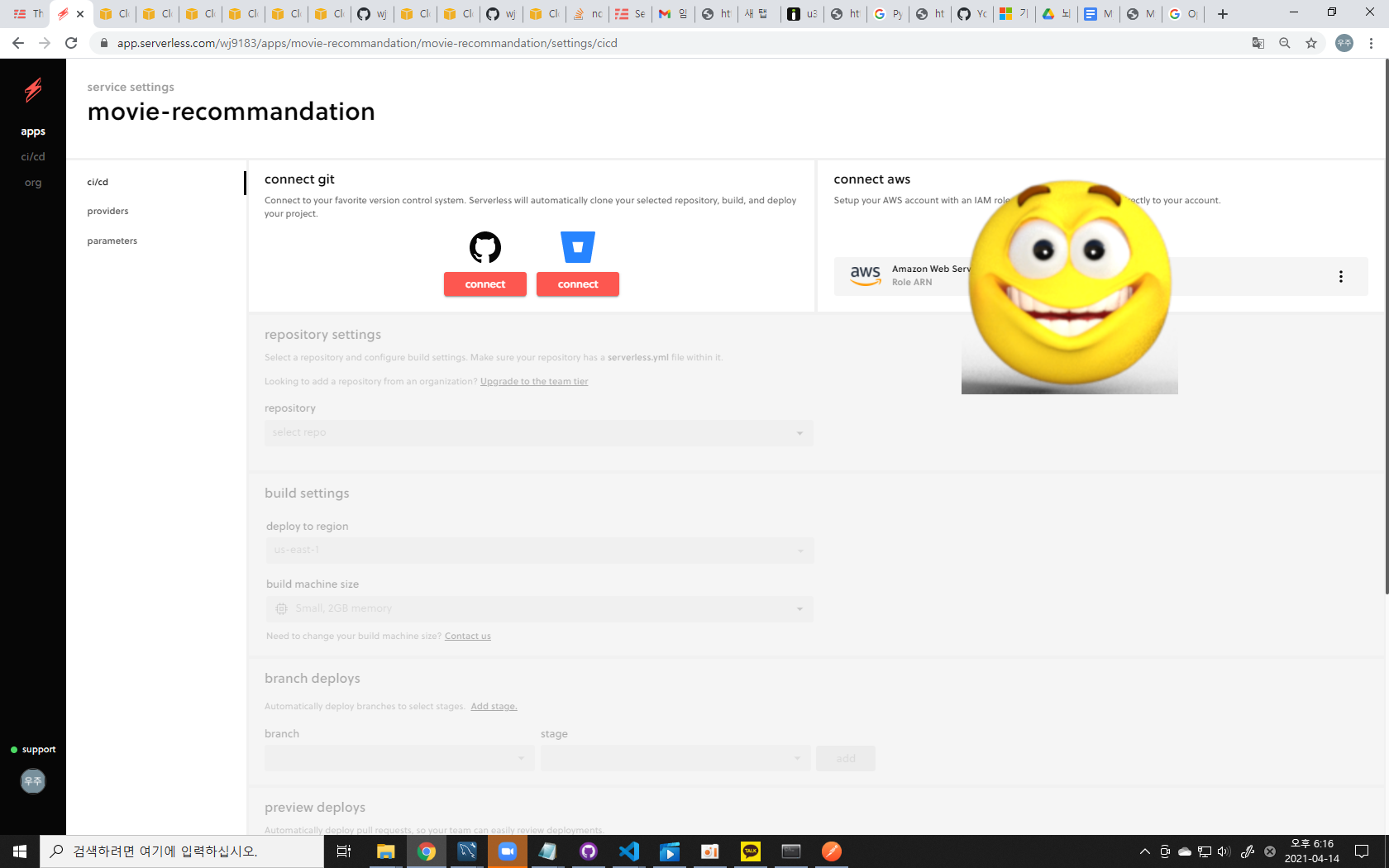Show hidden system tray icons
Screen dimensions: 1389x868
[x=1145, y=851]
